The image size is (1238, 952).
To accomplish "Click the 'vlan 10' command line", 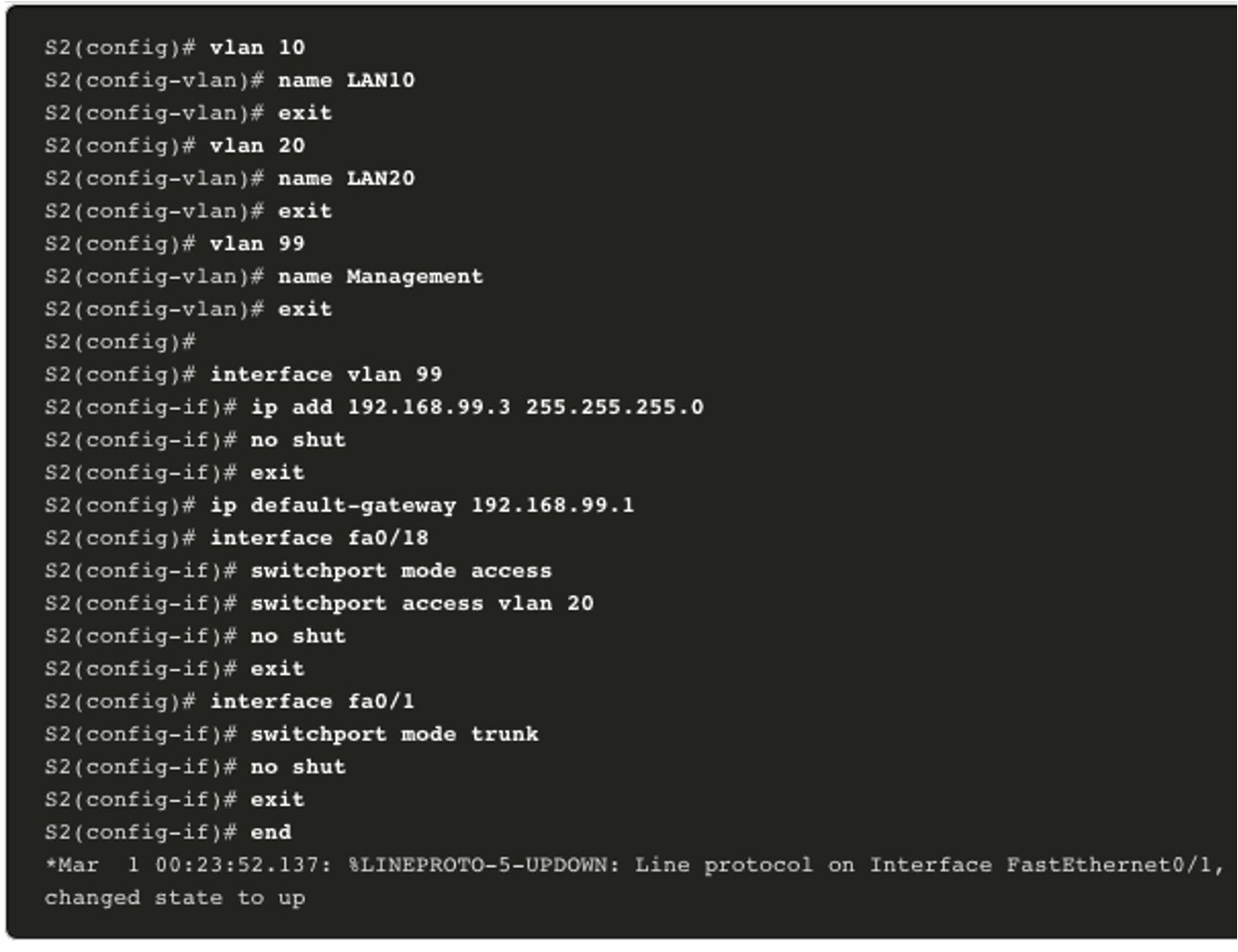I will pyautogui.click(x=175, y=47).
